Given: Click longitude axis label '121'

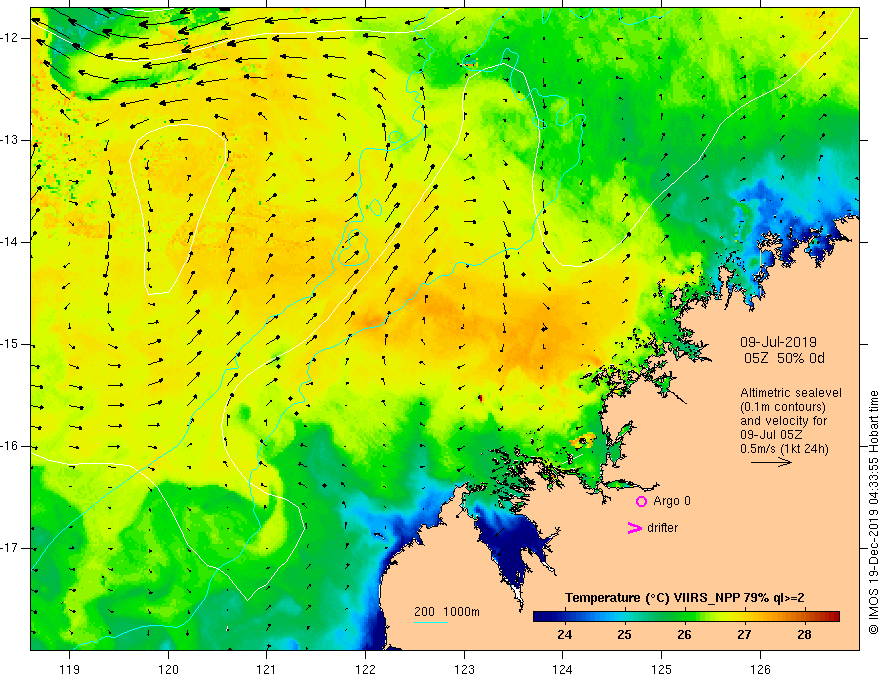Looking at the screenshot, I should coord(267,669).
